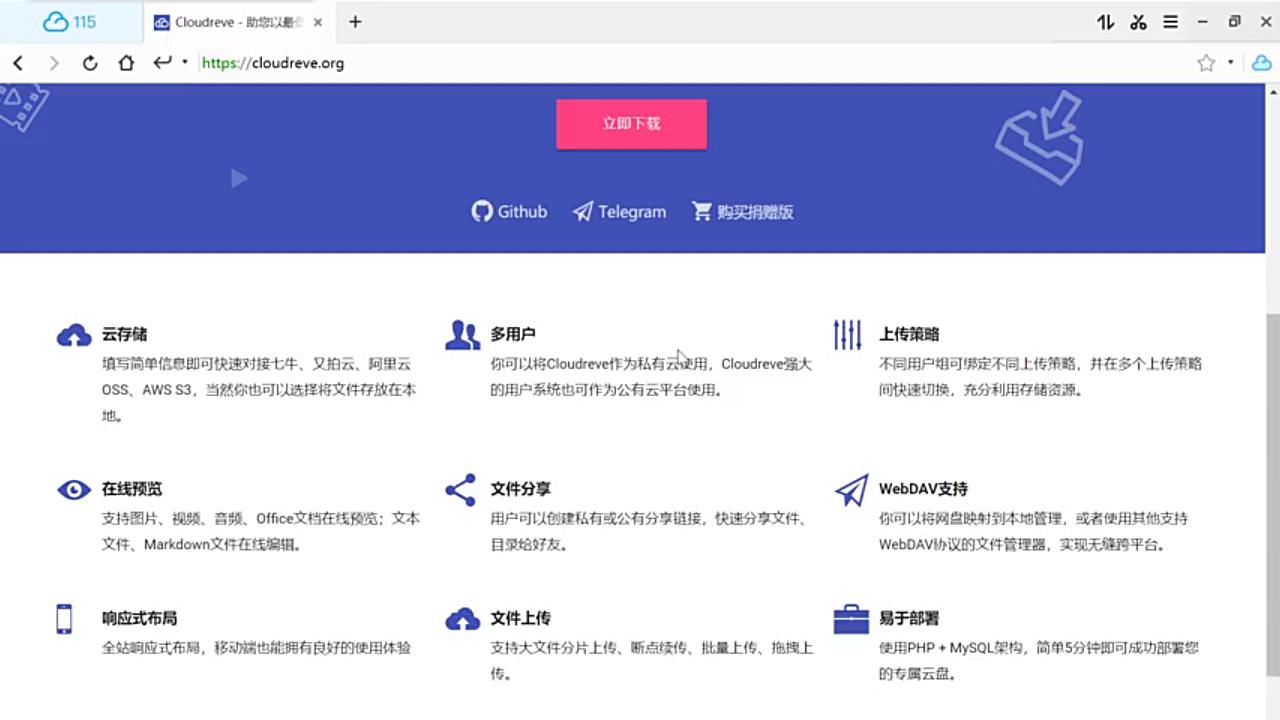Click the WebDAV支持 paper plane icon
The image size is (1280, 720).
(851, 490)
